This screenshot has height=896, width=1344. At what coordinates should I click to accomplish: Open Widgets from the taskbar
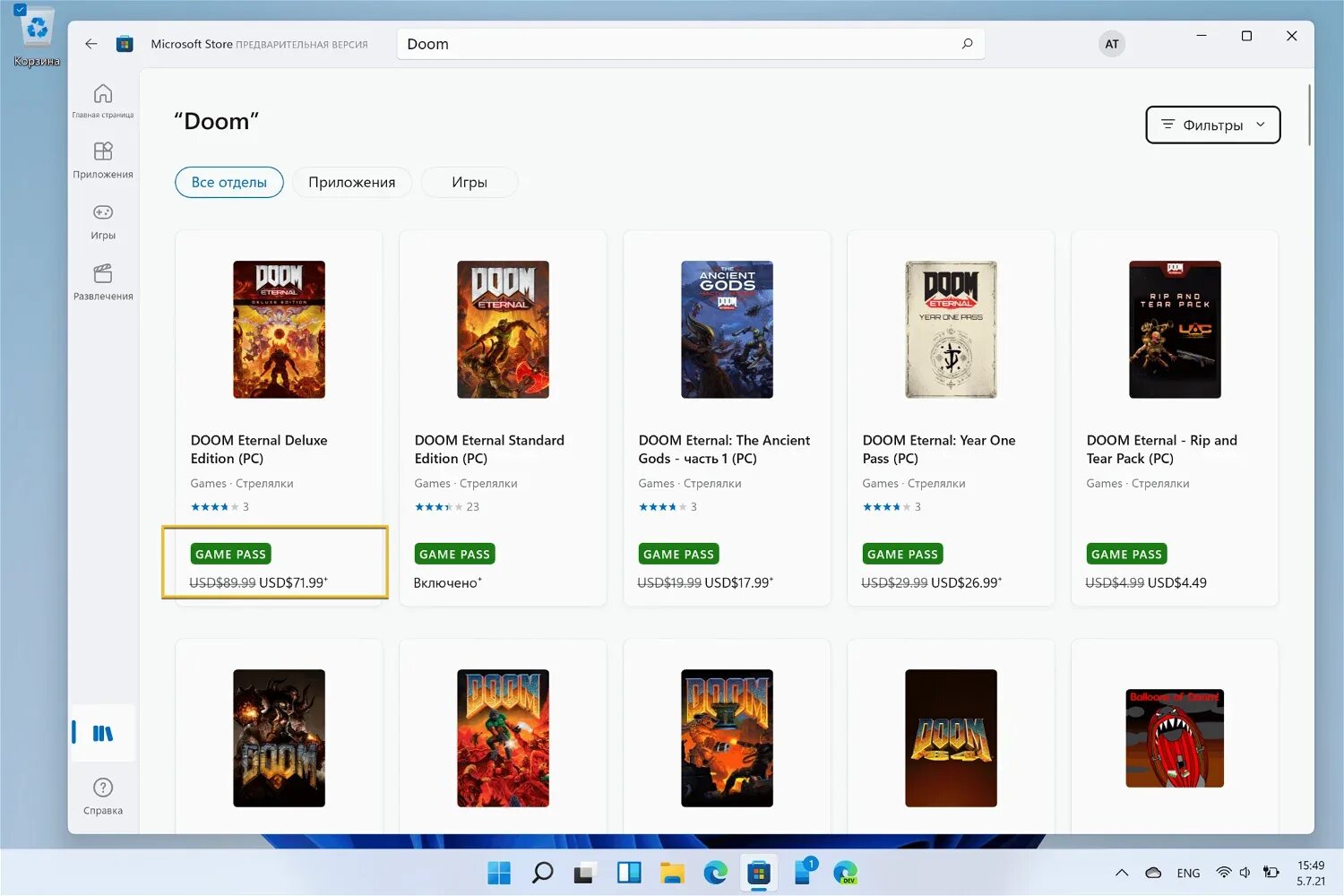(x=629, y=873)
